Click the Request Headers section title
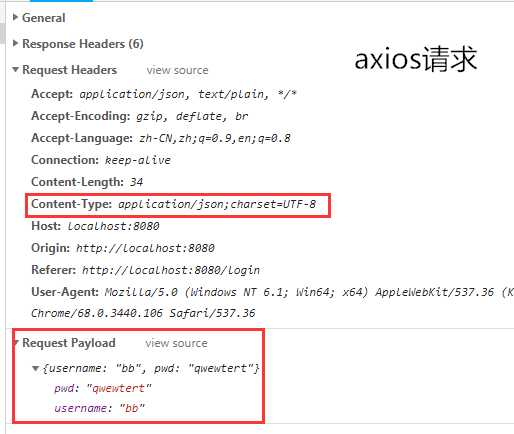Viewport: 514px width, 434px height. [69, 70]
